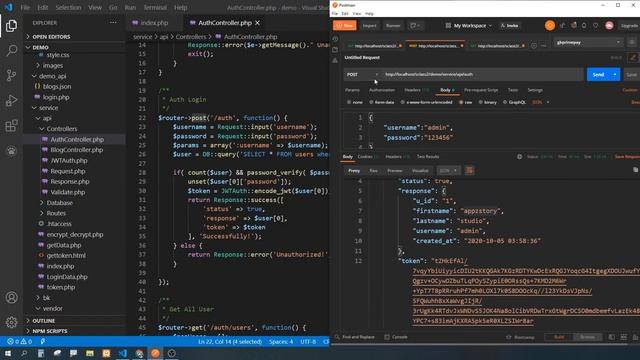Screen dimensions: 640x360
Task: Add a new request tab in Postman
Action: coord(534,46)
